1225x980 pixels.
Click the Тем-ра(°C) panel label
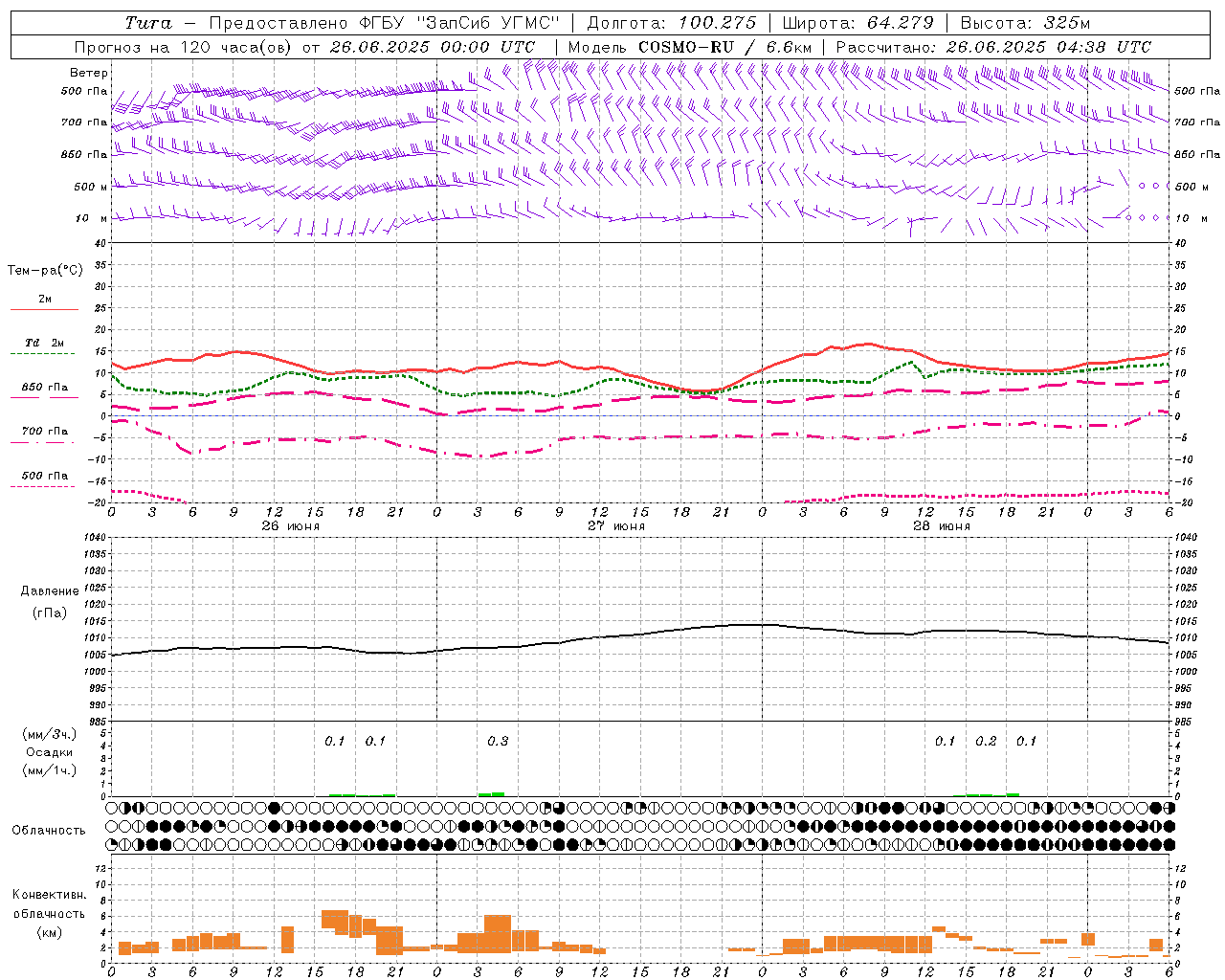[x=45, y=271]
